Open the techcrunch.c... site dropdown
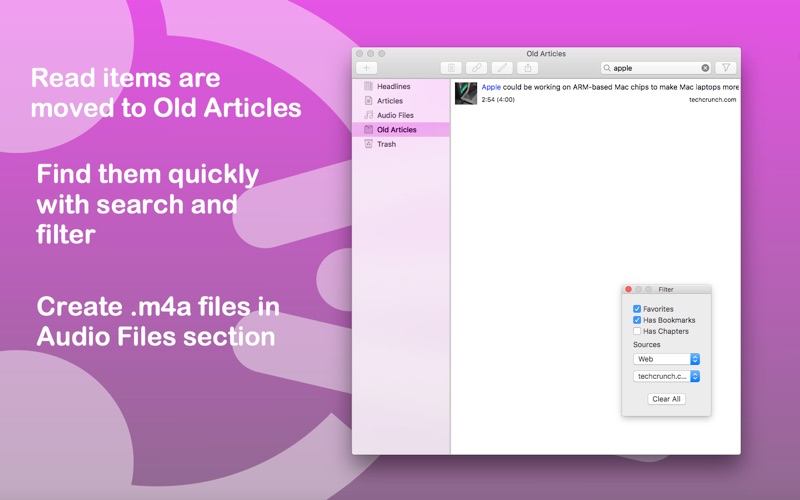 point(666,376)
